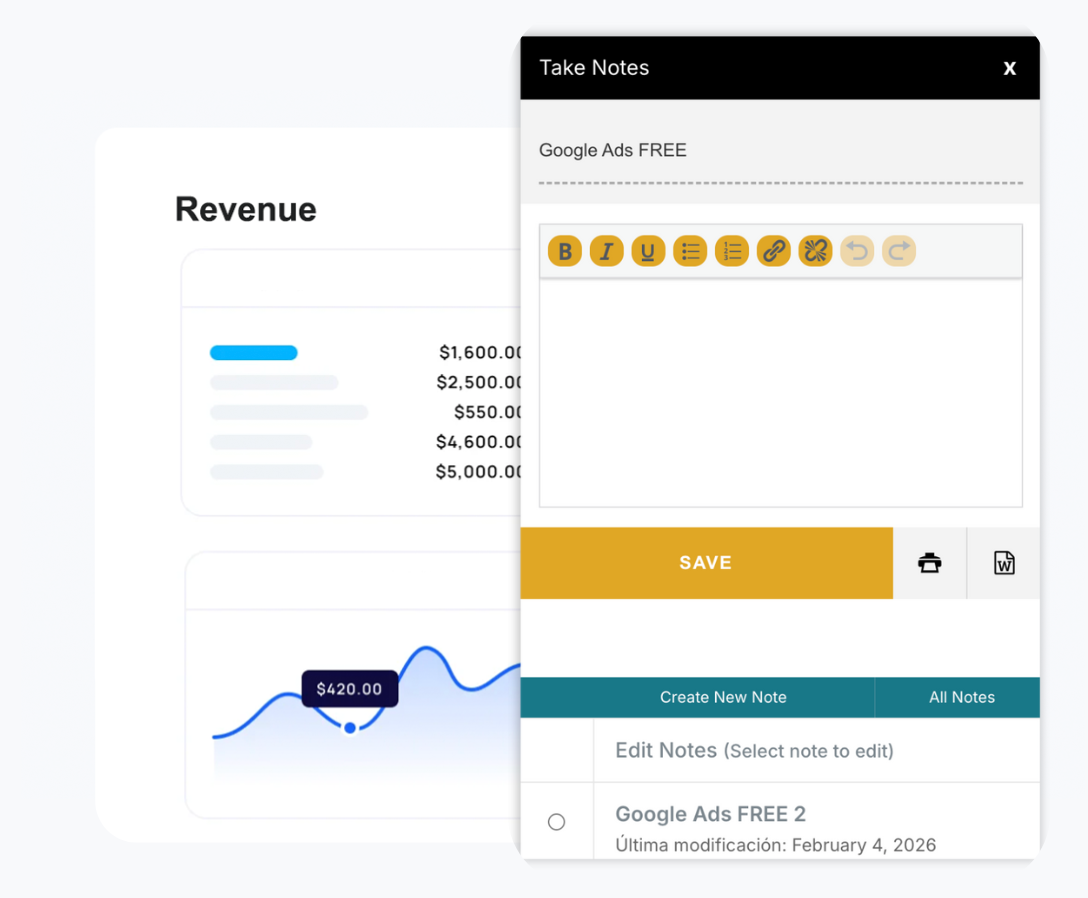Export note as Word document
1088x898 pixels.
tap(1004, 563)
